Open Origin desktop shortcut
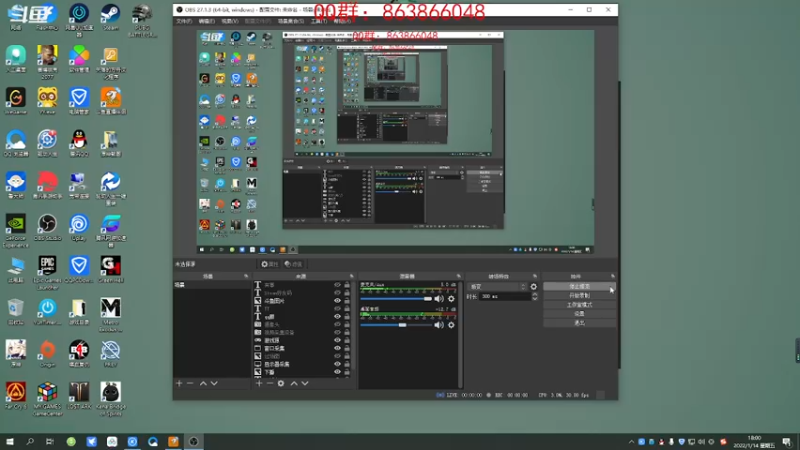 click(x=47, y=354)
